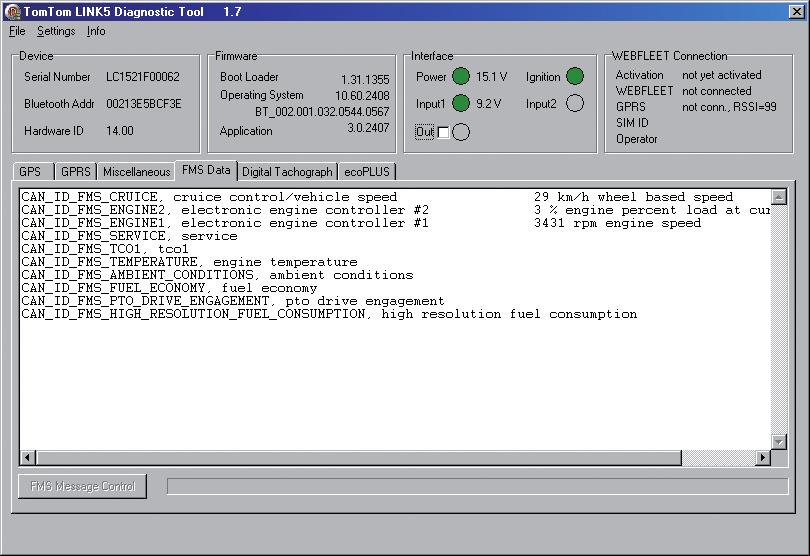Click Application version 3.0.2407
This screenshot has width=810, height=556.
[368, 128]
